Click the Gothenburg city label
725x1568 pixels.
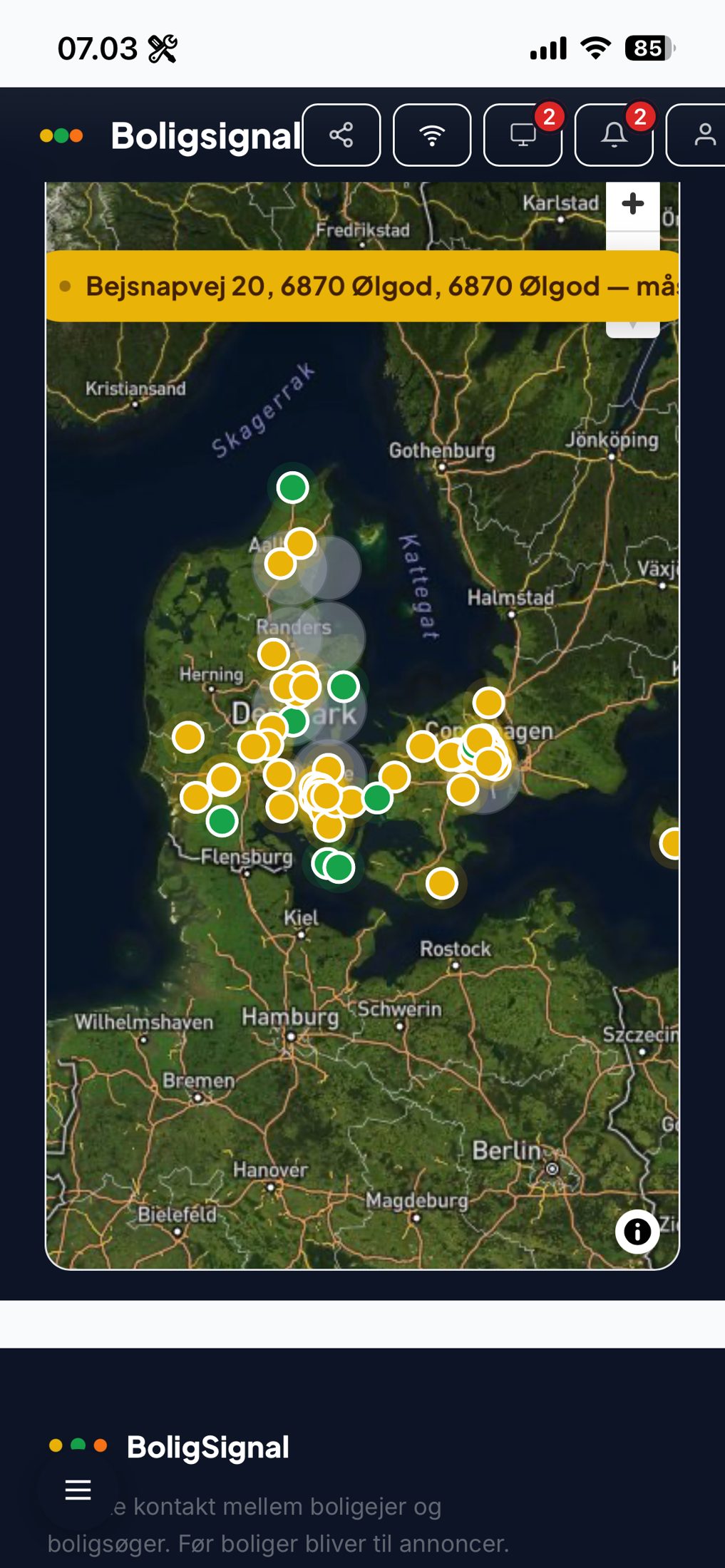pyautogui.click(x=442, y=450)
